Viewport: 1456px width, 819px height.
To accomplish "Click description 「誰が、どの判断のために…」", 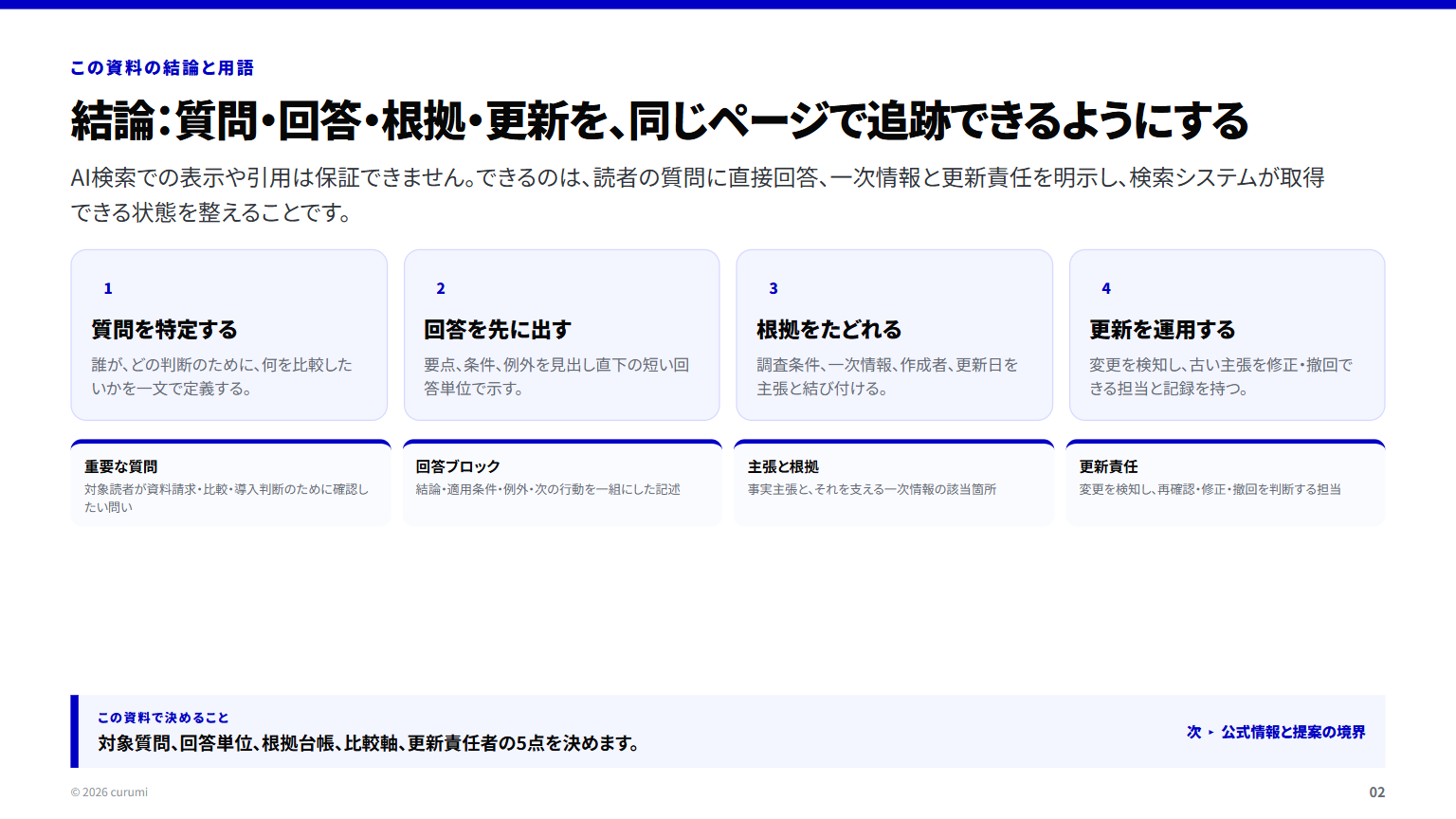I will [x=222, y=376].
